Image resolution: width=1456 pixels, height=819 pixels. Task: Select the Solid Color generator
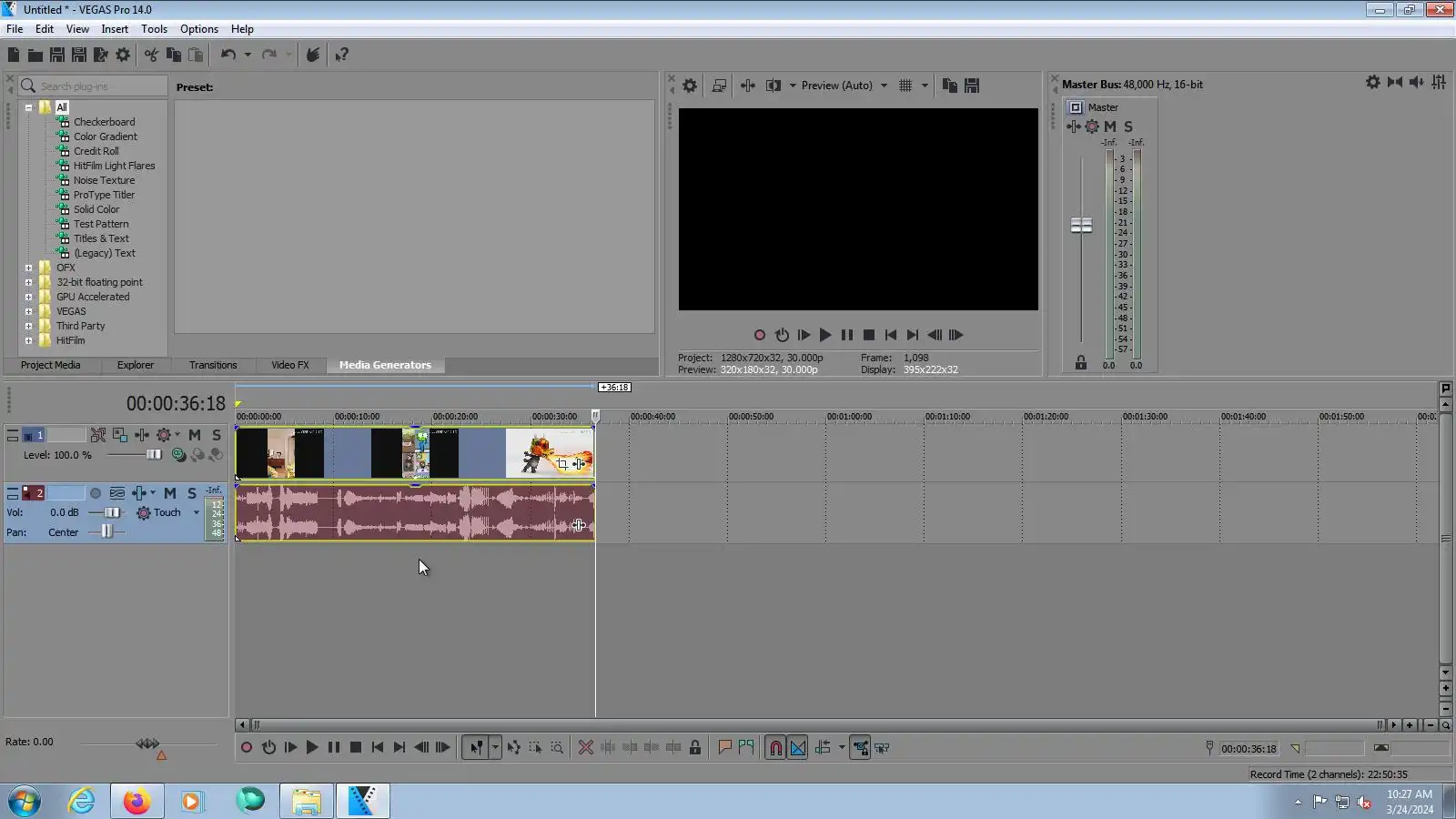(96, 209)
